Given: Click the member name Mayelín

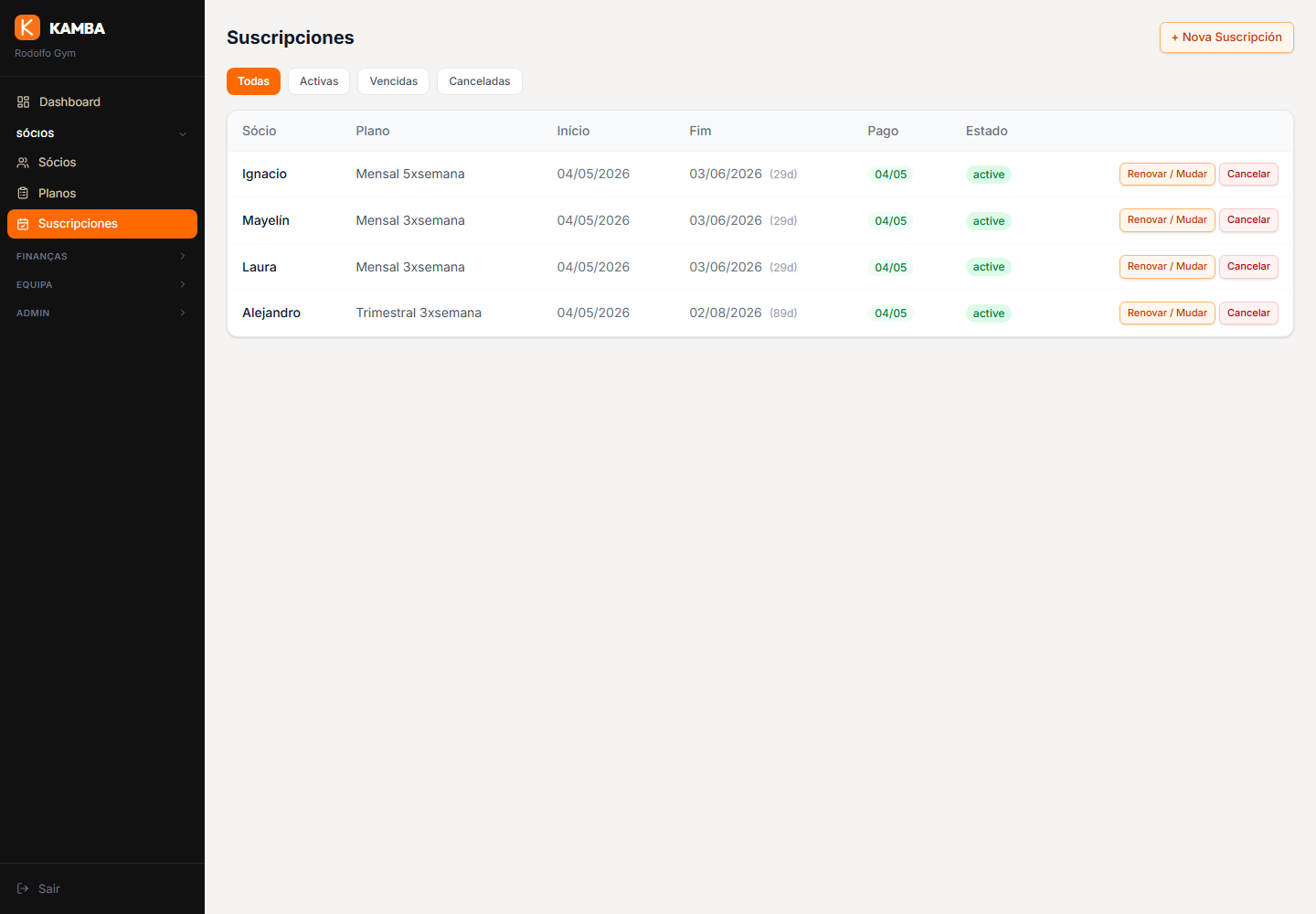Looking at the screenshot, I should 266,221.
